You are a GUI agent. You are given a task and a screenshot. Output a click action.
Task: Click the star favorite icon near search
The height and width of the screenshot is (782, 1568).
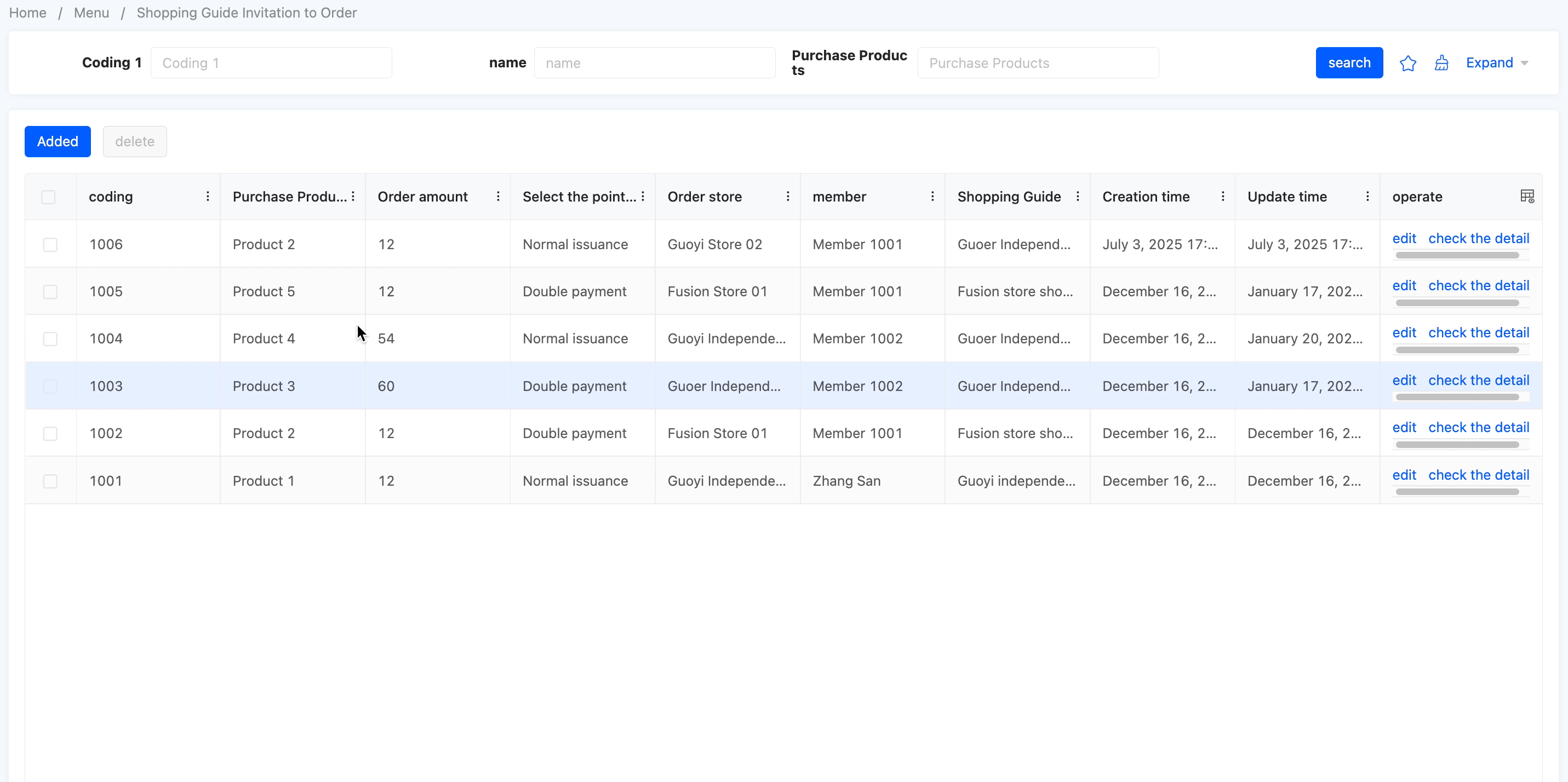point(1407,62)
